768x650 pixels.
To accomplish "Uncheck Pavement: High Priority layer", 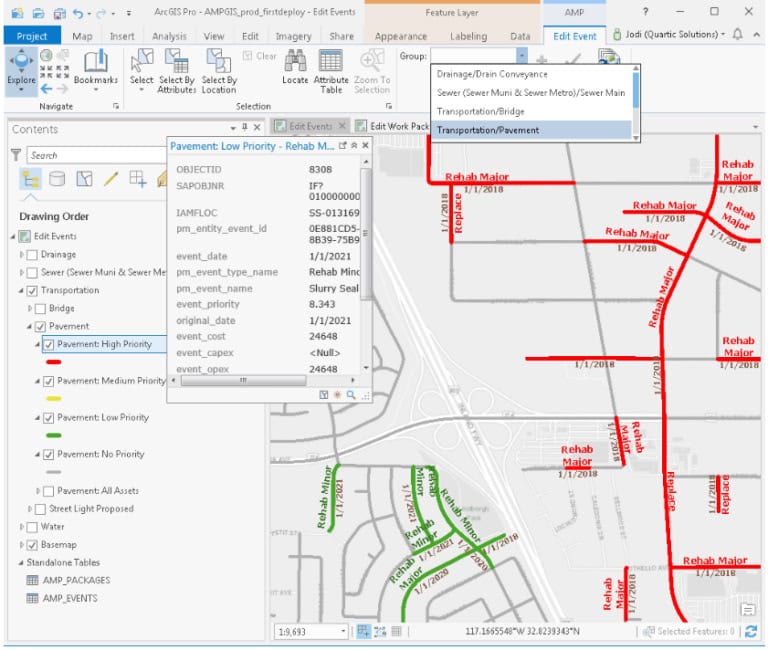I will click(x=48, y=344).
